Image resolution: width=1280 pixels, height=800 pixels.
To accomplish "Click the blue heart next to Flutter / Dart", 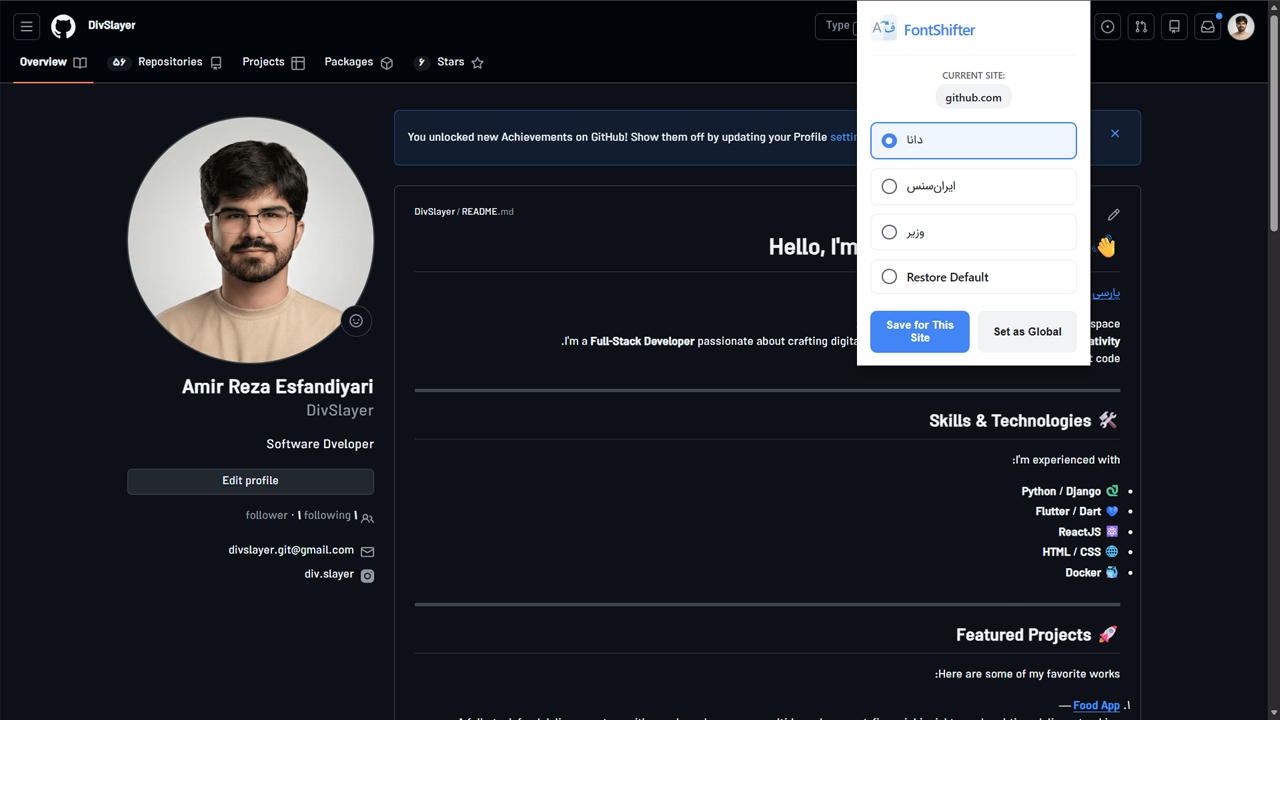I will click(1112, 512).
